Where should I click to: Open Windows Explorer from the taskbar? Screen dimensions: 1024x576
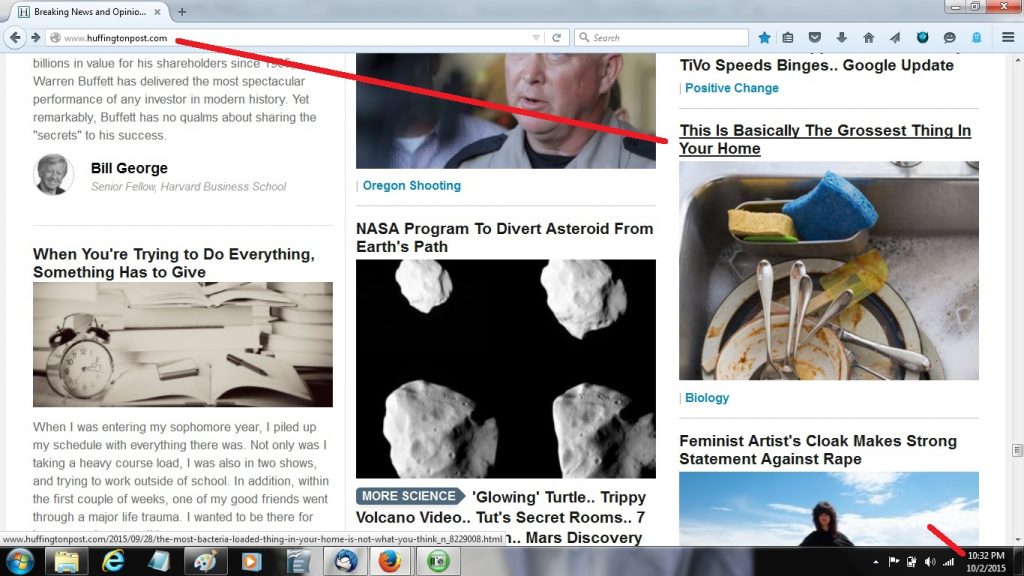[66, 562]
